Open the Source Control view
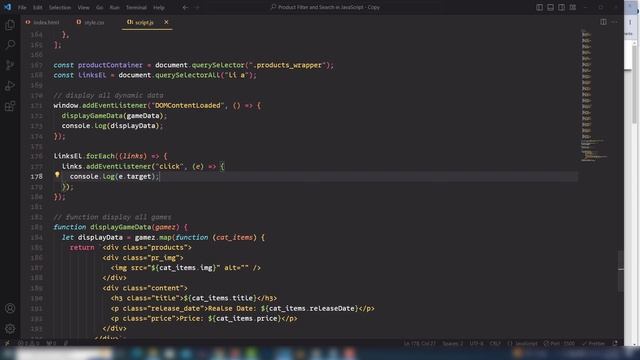The width and height of the screenshot is (640, 360). pyautogui.click(x=10, y=65)
